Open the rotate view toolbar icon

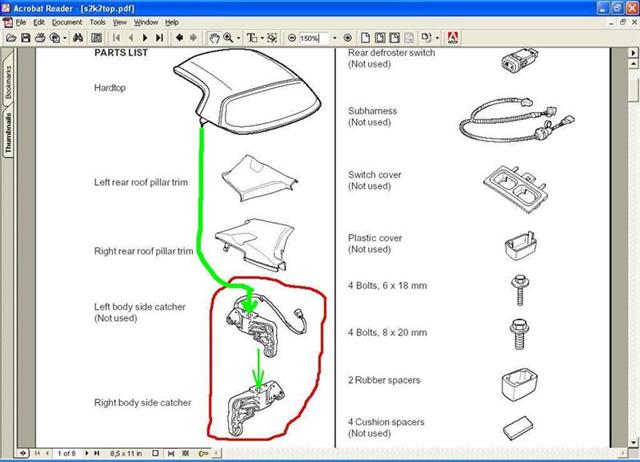tap(426, 38)
